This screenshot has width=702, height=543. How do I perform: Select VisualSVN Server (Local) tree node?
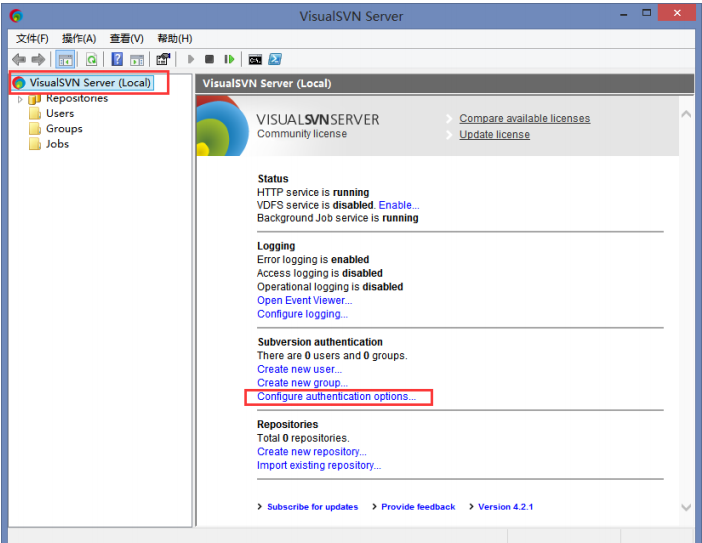coord(82,83)
